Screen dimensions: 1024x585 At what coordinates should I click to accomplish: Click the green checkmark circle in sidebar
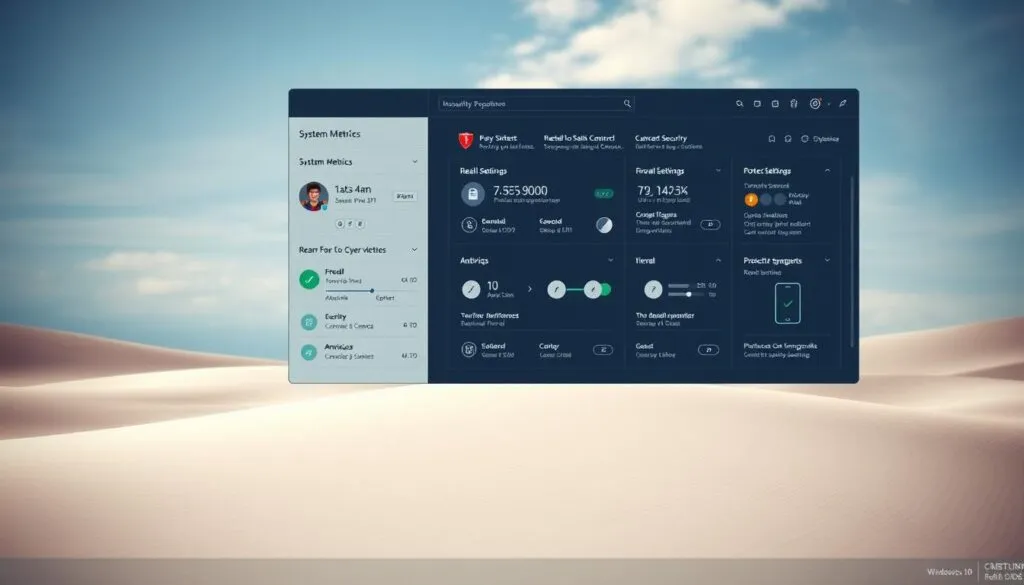(310, 280)
